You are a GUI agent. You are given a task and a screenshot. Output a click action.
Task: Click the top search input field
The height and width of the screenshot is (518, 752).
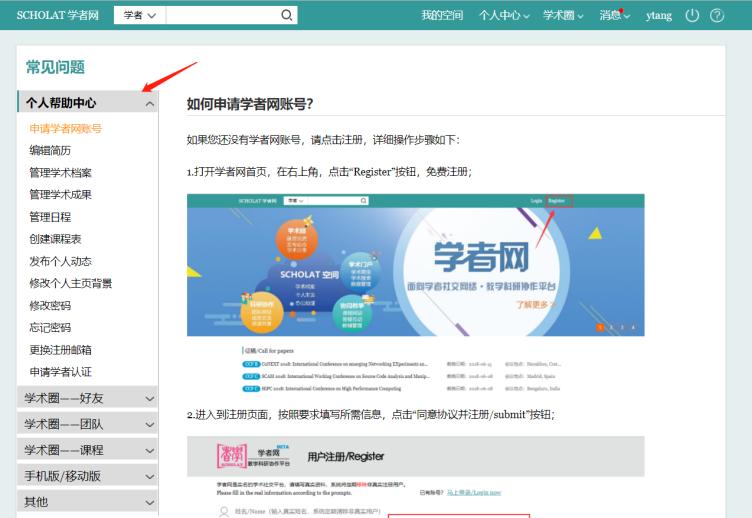click(x=223, y=15)
